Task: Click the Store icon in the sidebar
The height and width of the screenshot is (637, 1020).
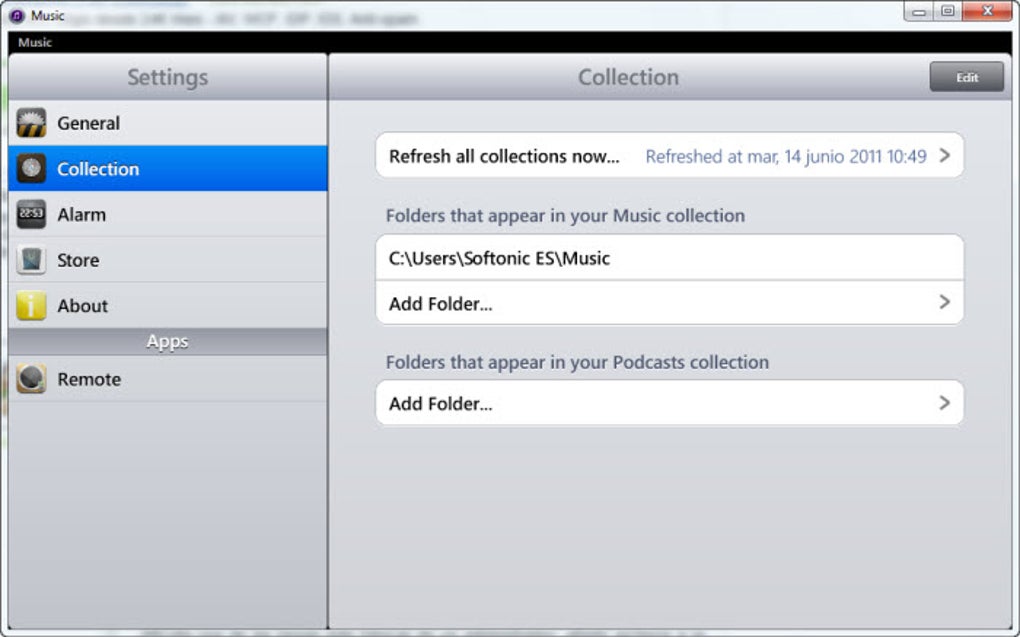Action: tap(31, 260)
